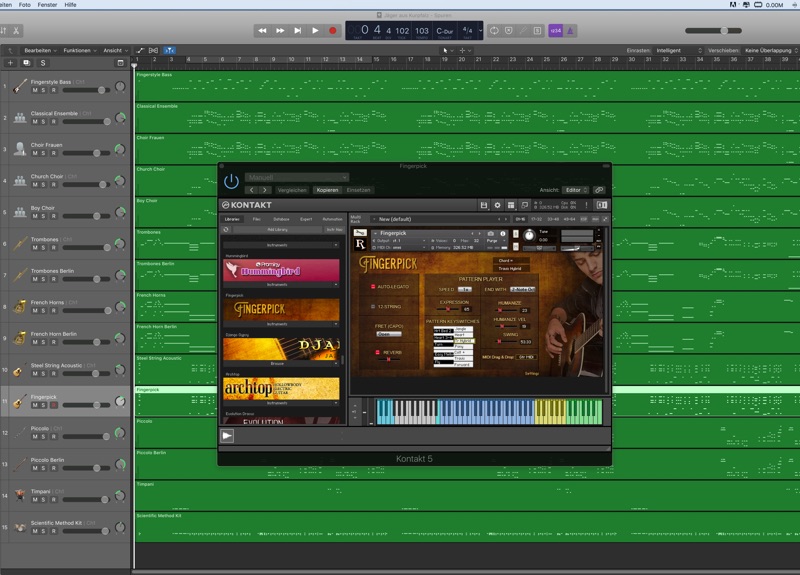Solo the Classical Ensemble track

[x=43, y=122]
